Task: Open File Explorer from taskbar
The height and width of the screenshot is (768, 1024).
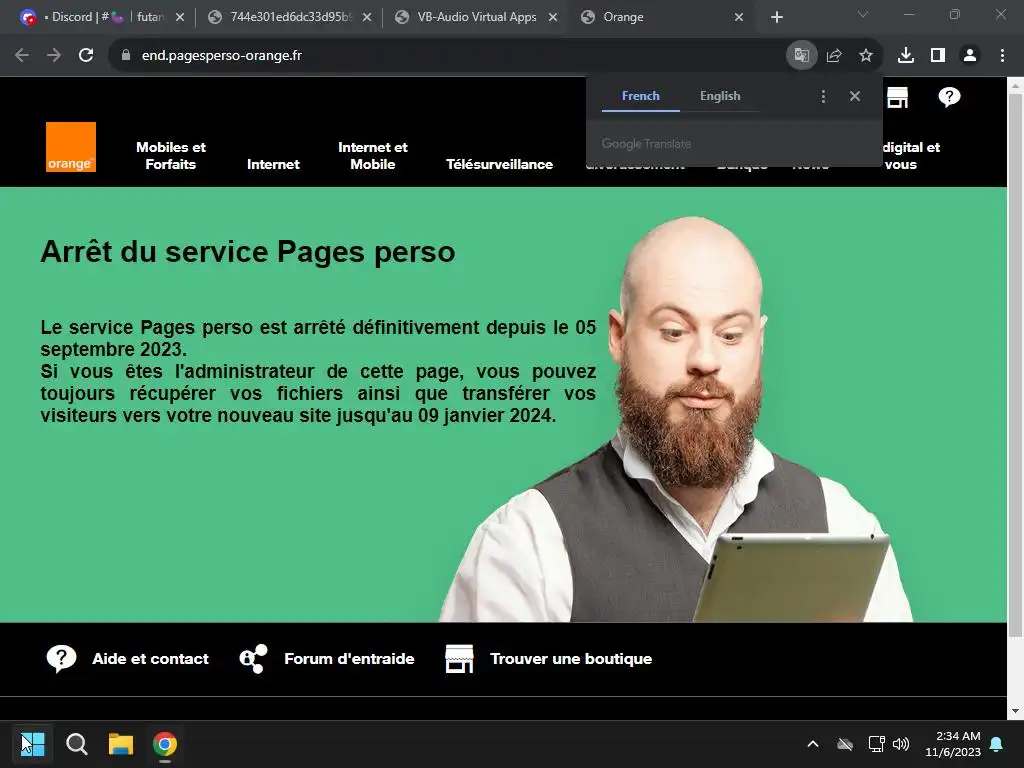Action: (x=121, y=744)
